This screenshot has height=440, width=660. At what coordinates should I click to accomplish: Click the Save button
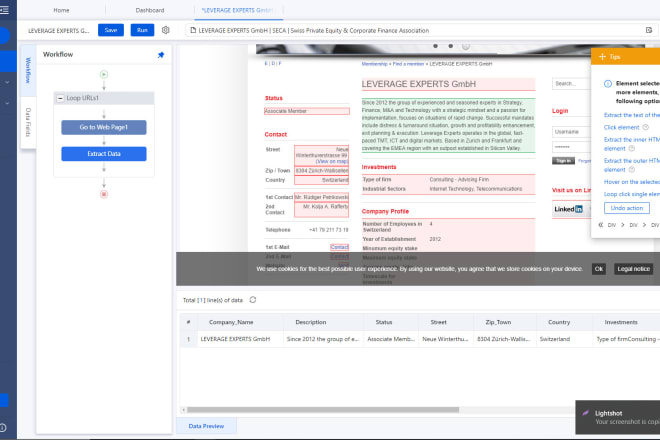[111, 30]
